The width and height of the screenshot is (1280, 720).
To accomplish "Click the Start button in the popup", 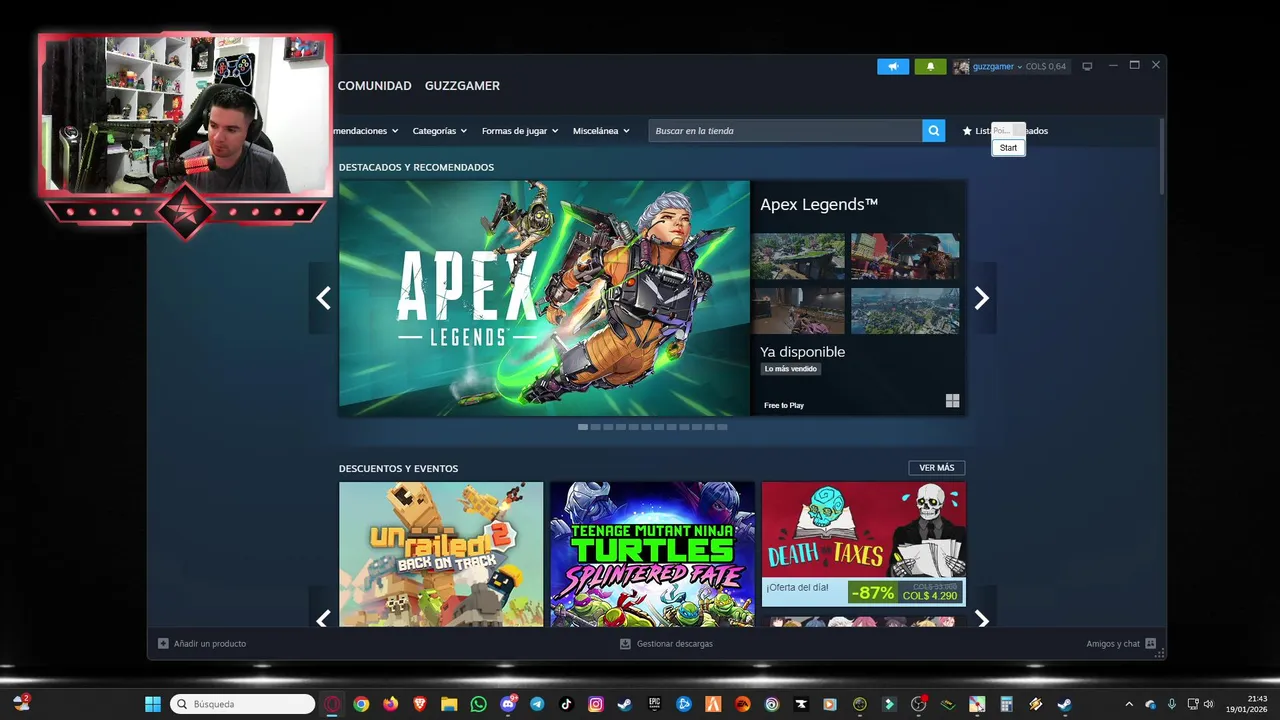I will click(x=1008, y=147).
